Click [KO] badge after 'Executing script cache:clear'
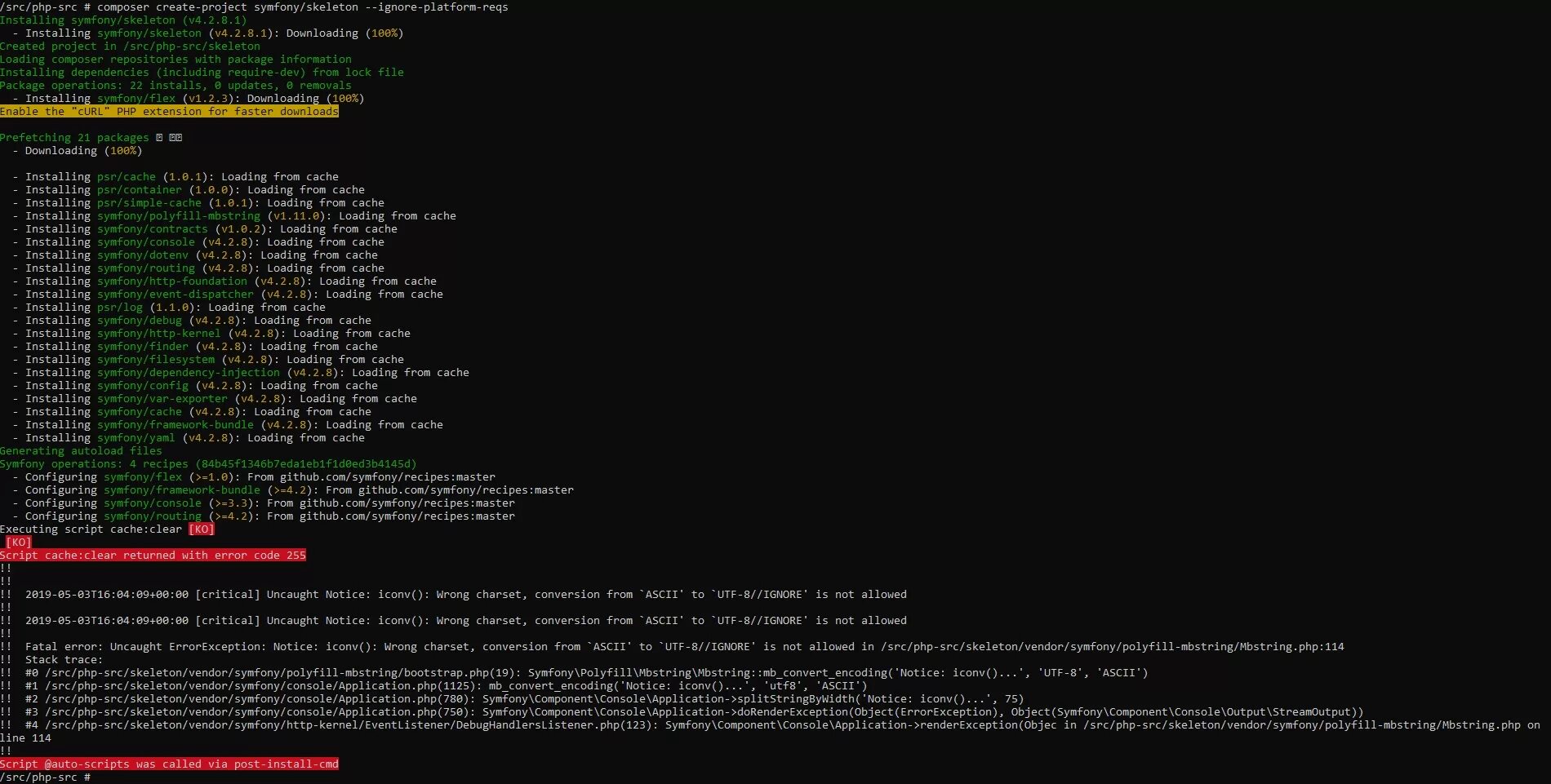1551x784 pixels. (202, 529)
